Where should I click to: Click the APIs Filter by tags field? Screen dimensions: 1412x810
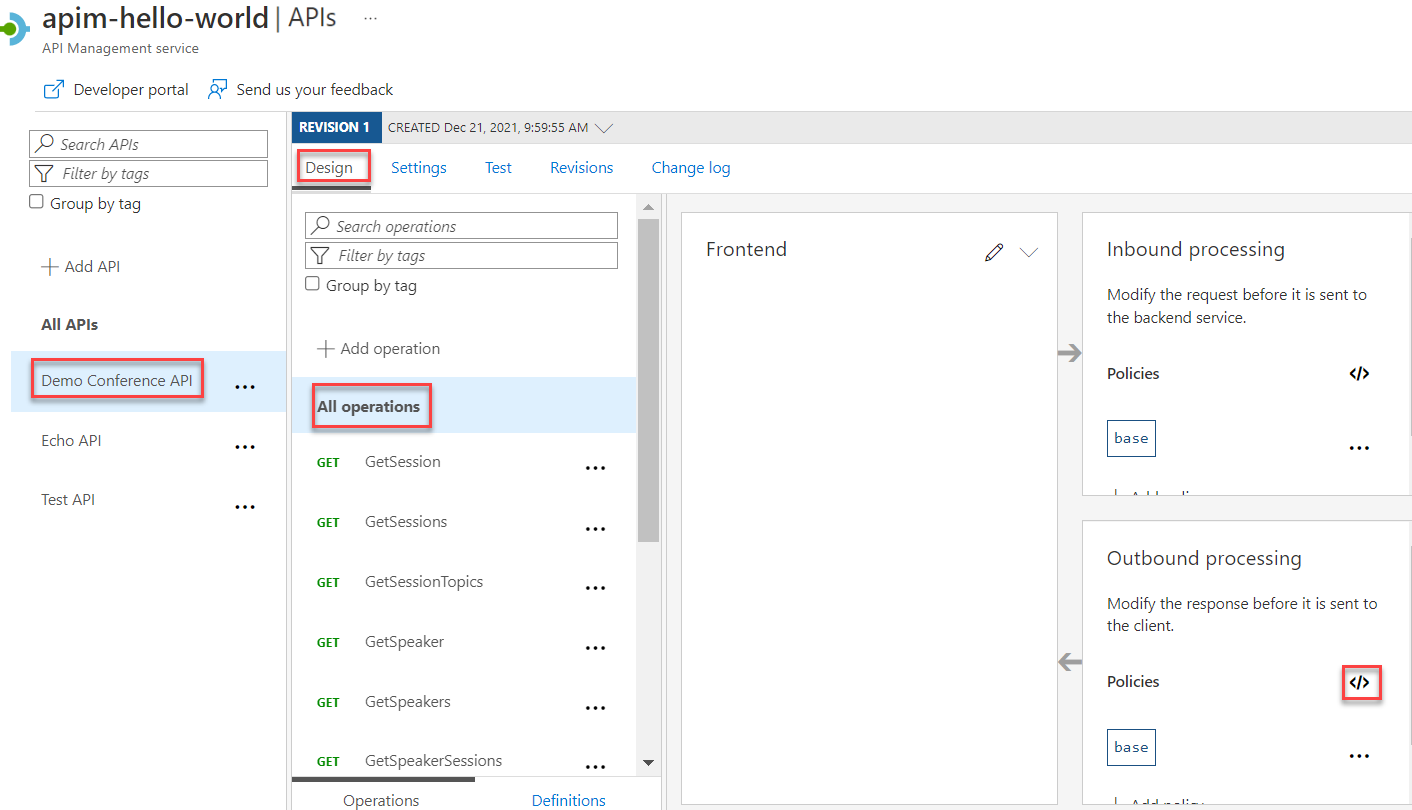(x=149, y=173)
